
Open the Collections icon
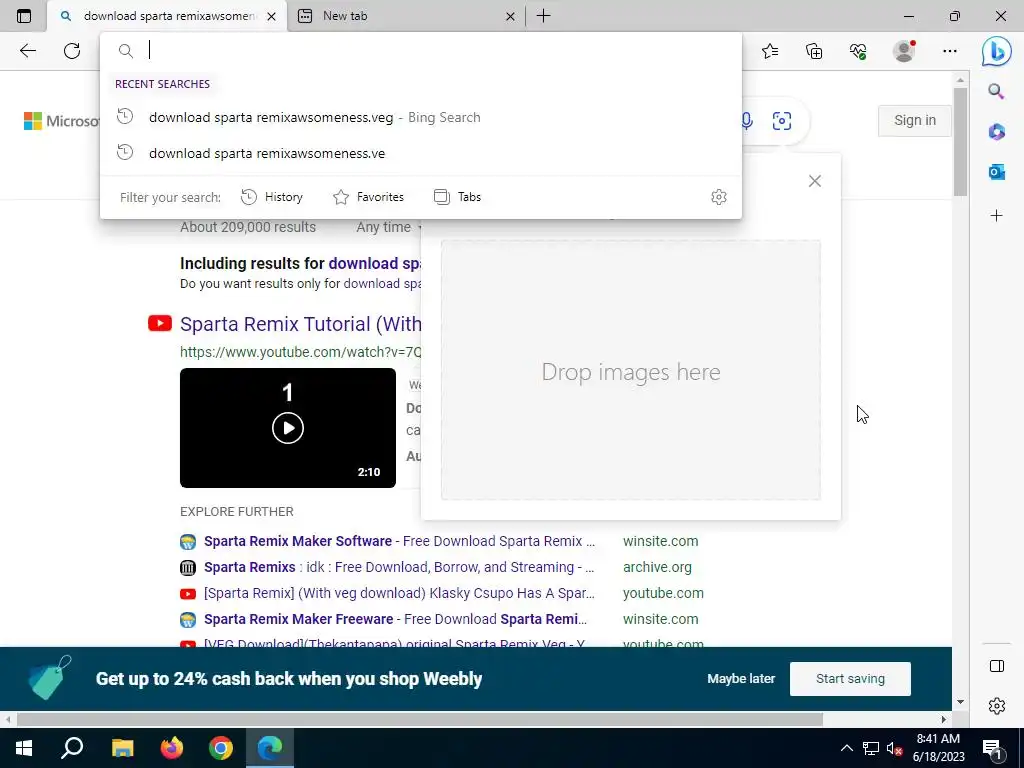(x=814, y=51)
